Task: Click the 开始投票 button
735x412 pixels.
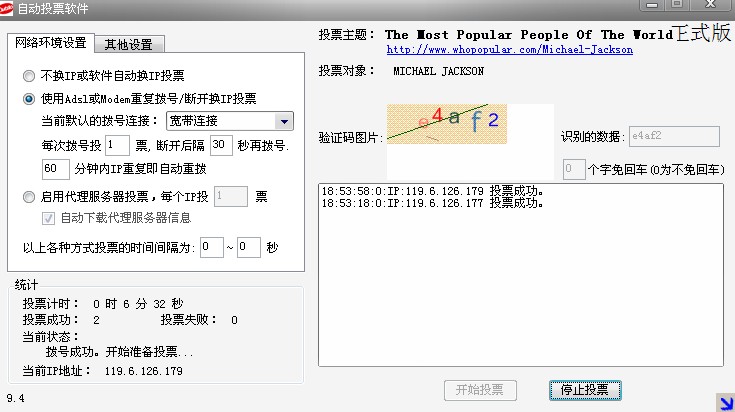Action: [x=480, y=390]
